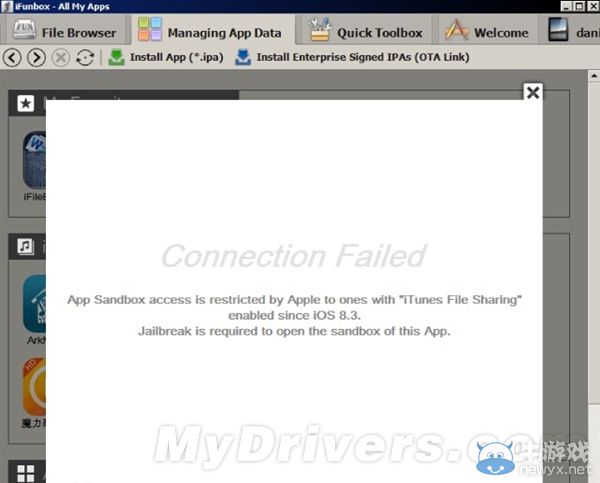Viewport: 600px width, 483px height.
Task: Select the iPad device tab
Action: 570,31
